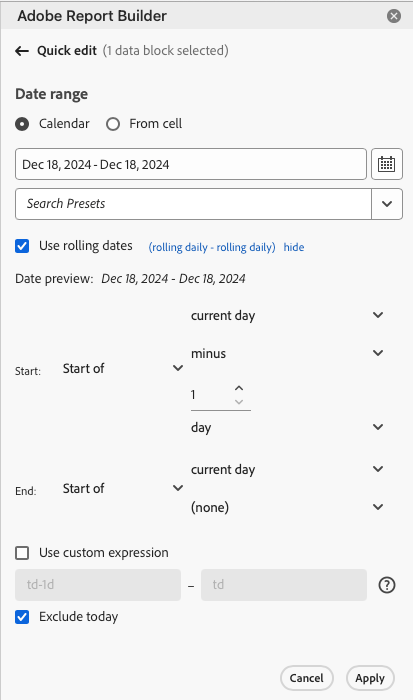Open the custom expression help icon

click(387, 585)
